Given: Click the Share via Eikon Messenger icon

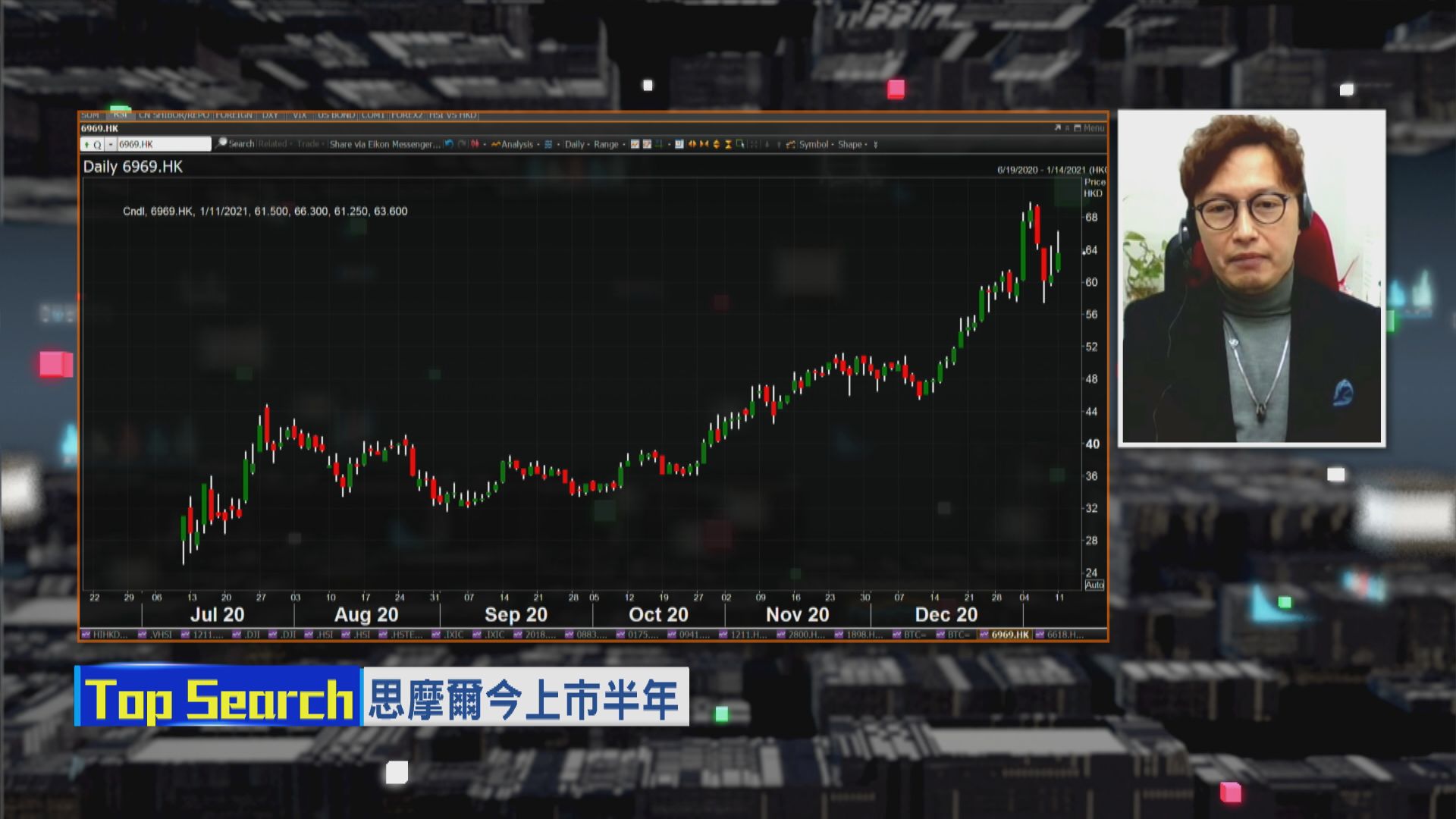Looking at the screenshot, I should (385, 144).
